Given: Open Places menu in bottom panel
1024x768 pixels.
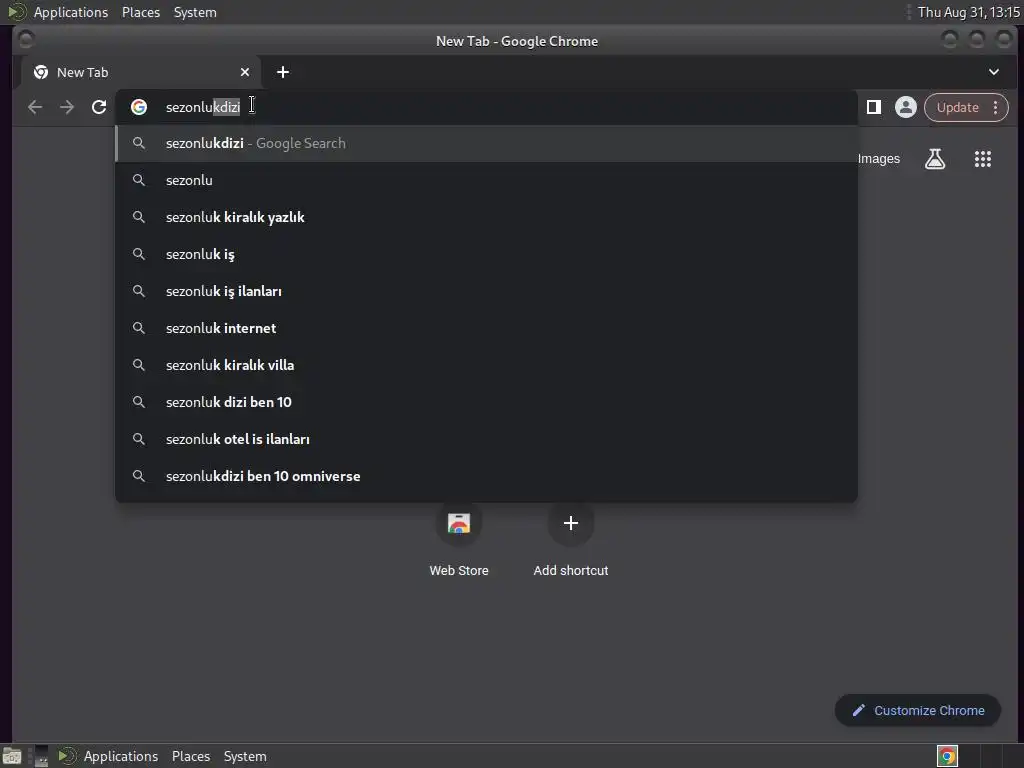Looking at the screenshot, I should pyautogui.click(x=191, y=756).
